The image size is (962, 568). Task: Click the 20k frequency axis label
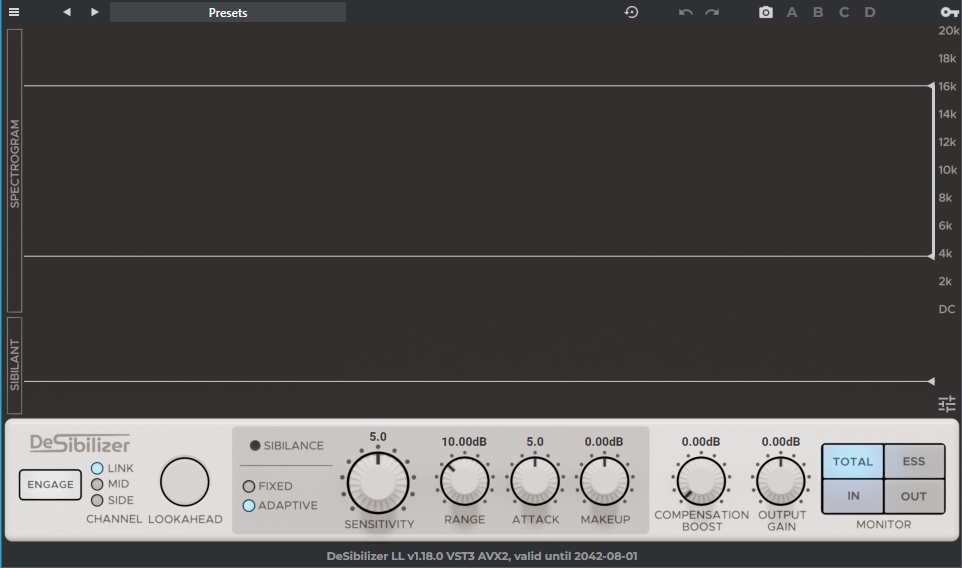(949, 31)
